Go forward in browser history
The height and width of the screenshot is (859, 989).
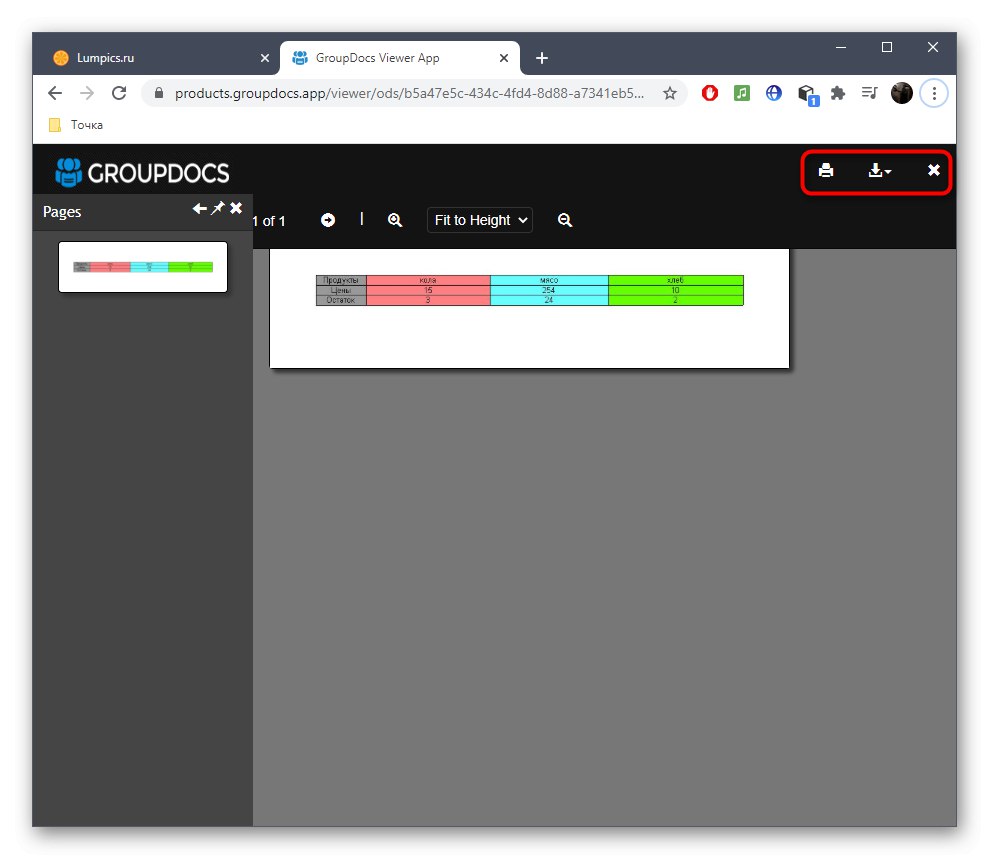[87, 93]
